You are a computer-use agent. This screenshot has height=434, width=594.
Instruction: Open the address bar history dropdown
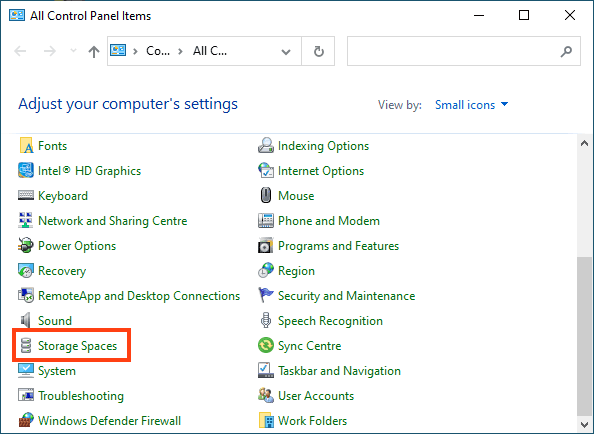[x=286, y=52]
